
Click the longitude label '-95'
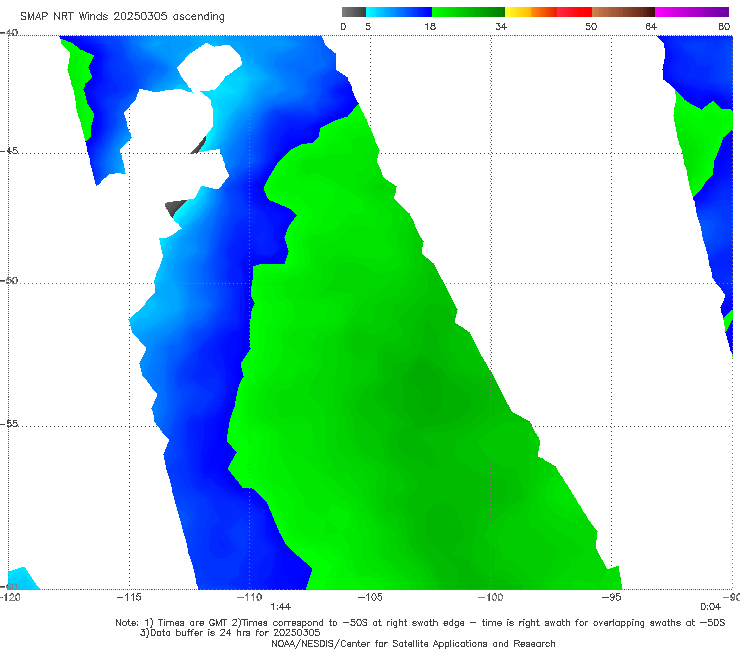point(612,597)
